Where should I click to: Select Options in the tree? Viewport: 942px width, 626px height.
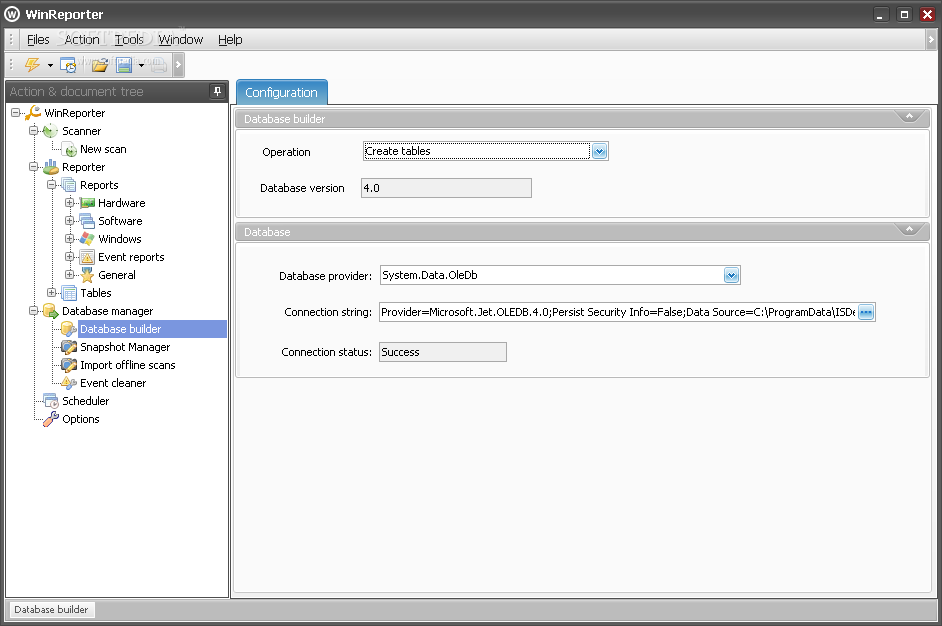(81, 419)
